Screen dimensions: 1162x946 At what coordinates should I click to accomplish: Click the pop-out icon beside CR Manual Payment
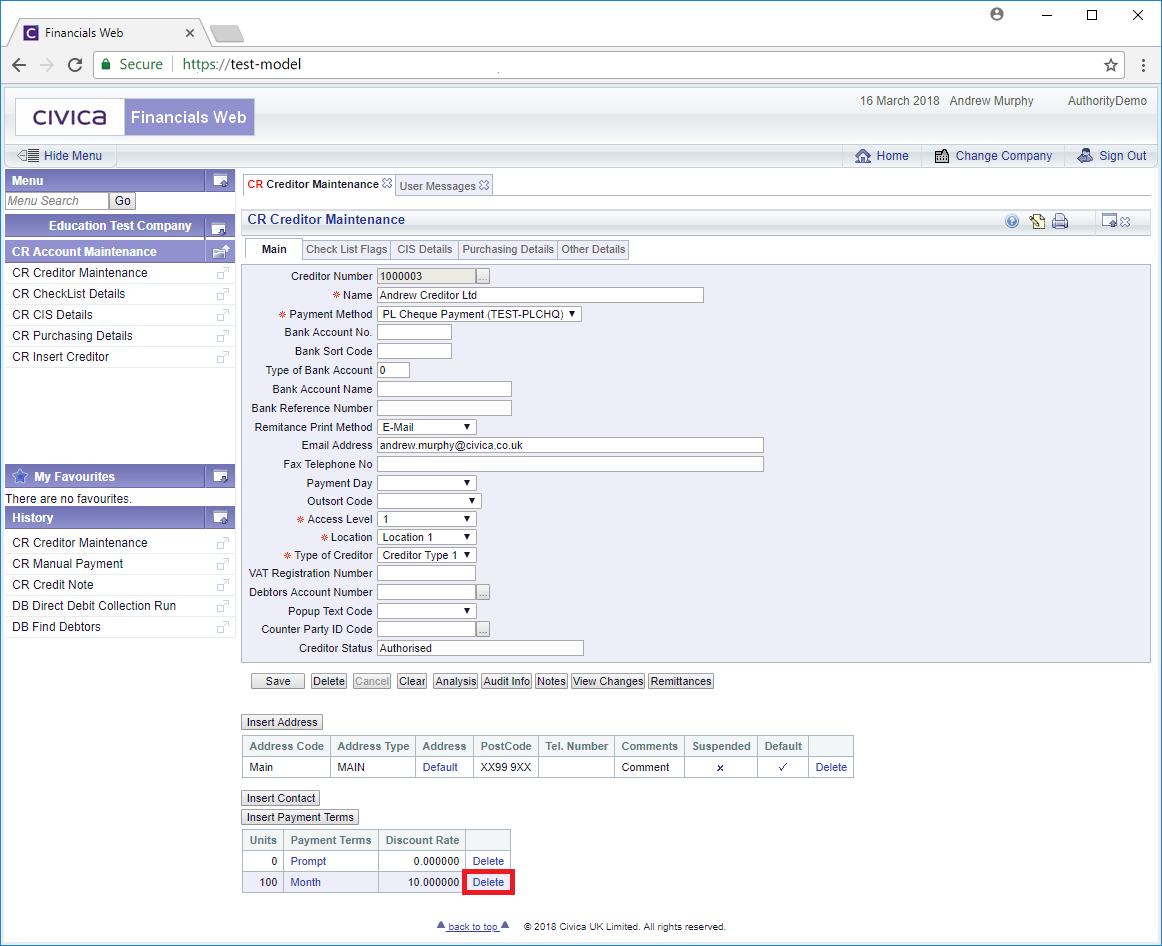pos(222,564)
